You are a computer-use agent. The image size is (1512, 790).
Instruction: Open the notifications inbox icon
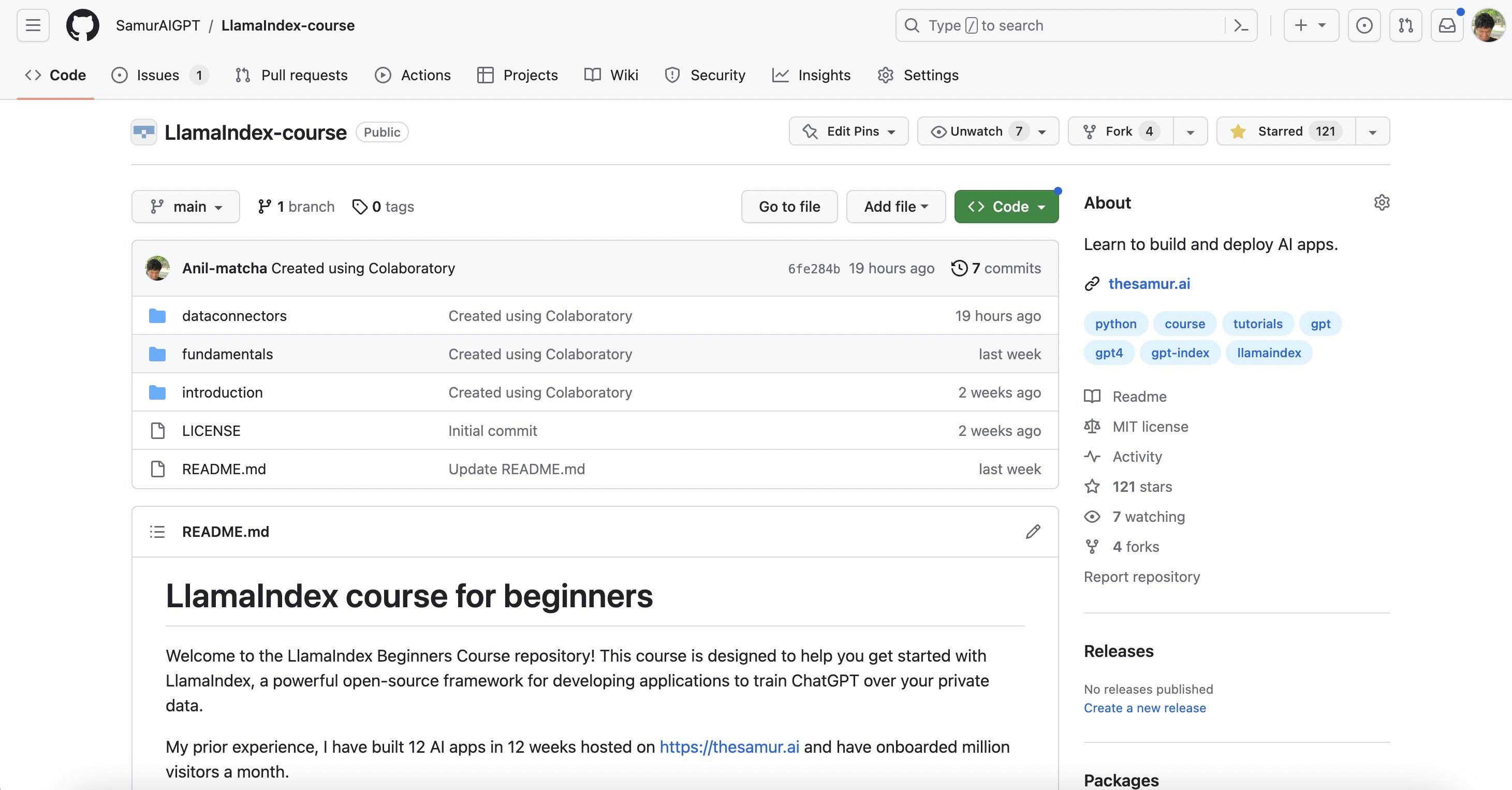[1446, 25]
